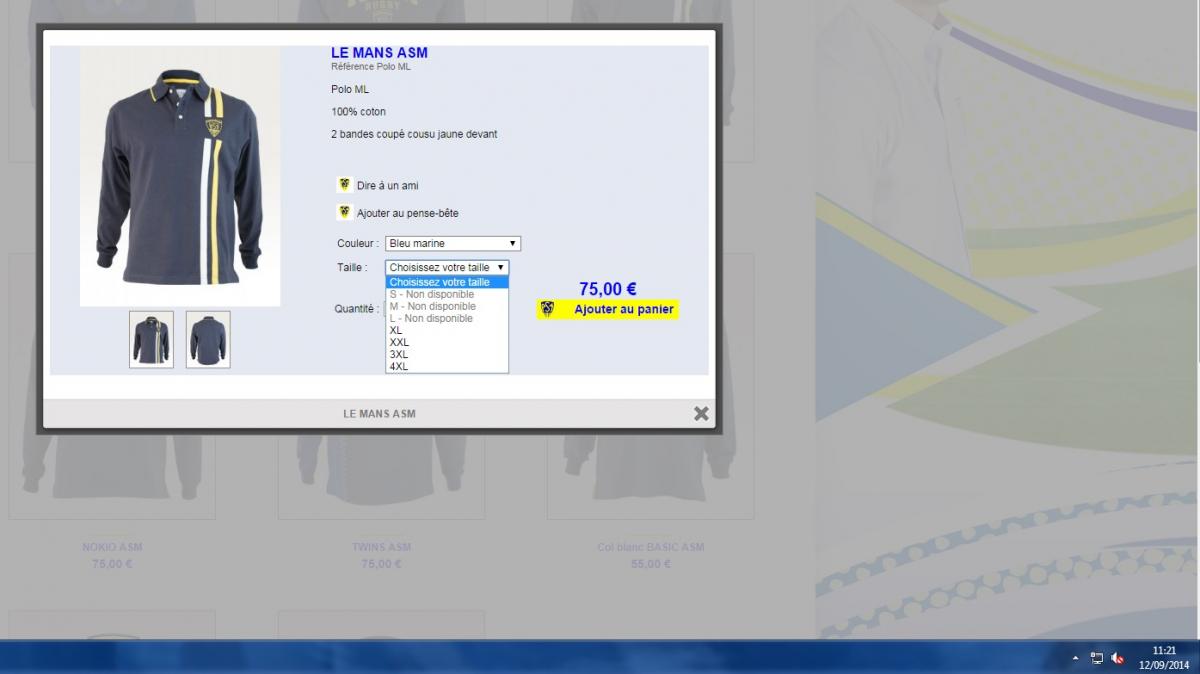Click the 2 bandes coupé cousu jaune devant text

click(x=414, y=134)
